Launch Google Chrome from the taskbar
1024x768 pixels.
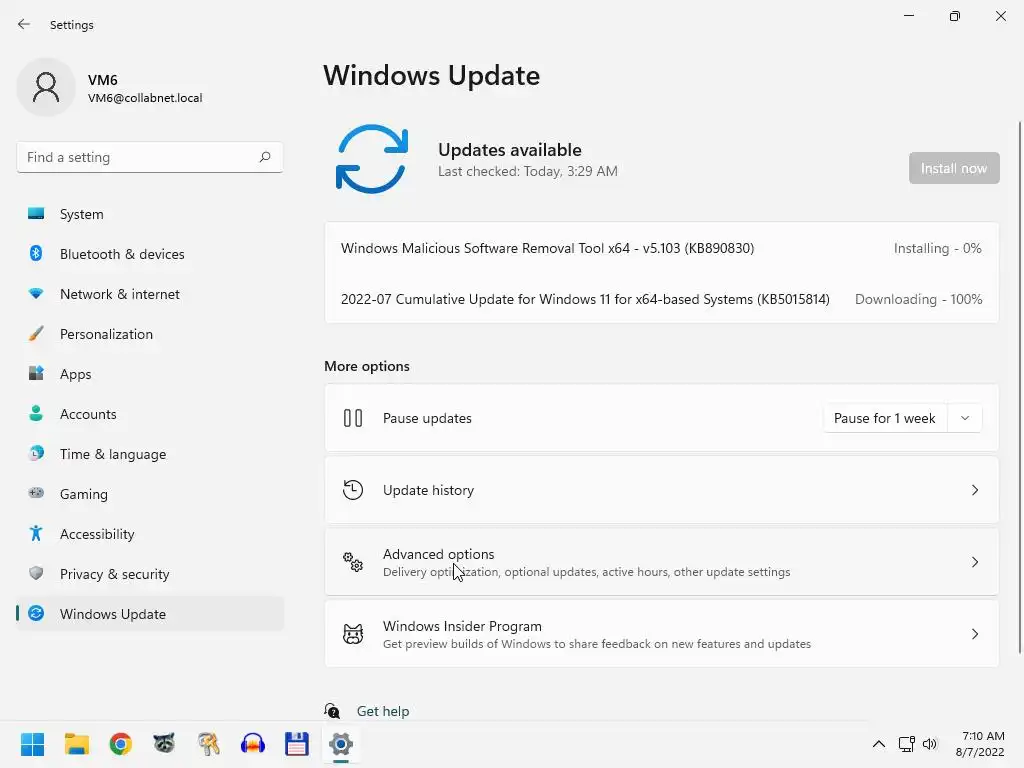[121, 744]
